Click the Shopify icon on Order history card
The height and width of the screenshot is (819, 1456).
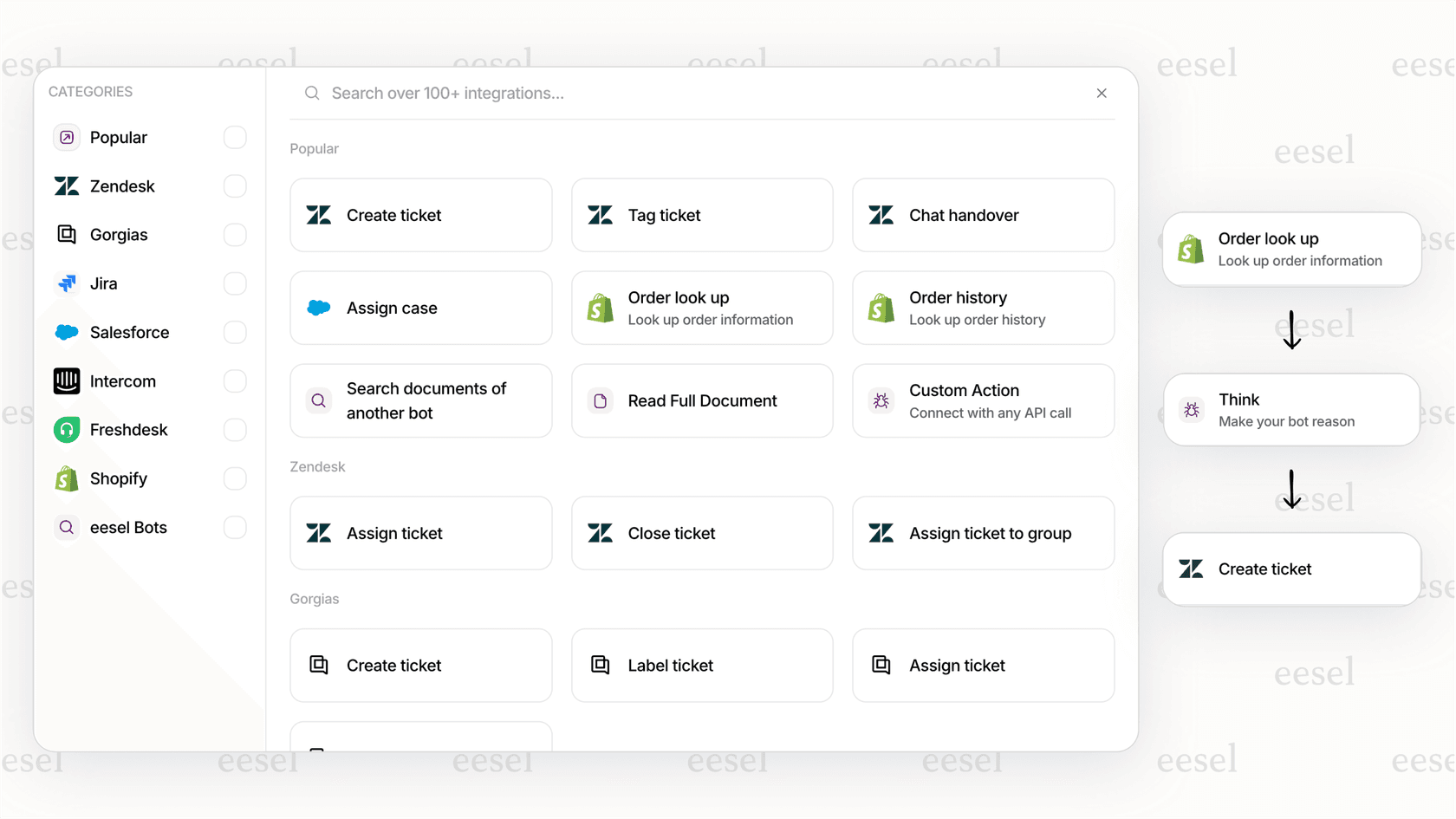click(881, 308)
